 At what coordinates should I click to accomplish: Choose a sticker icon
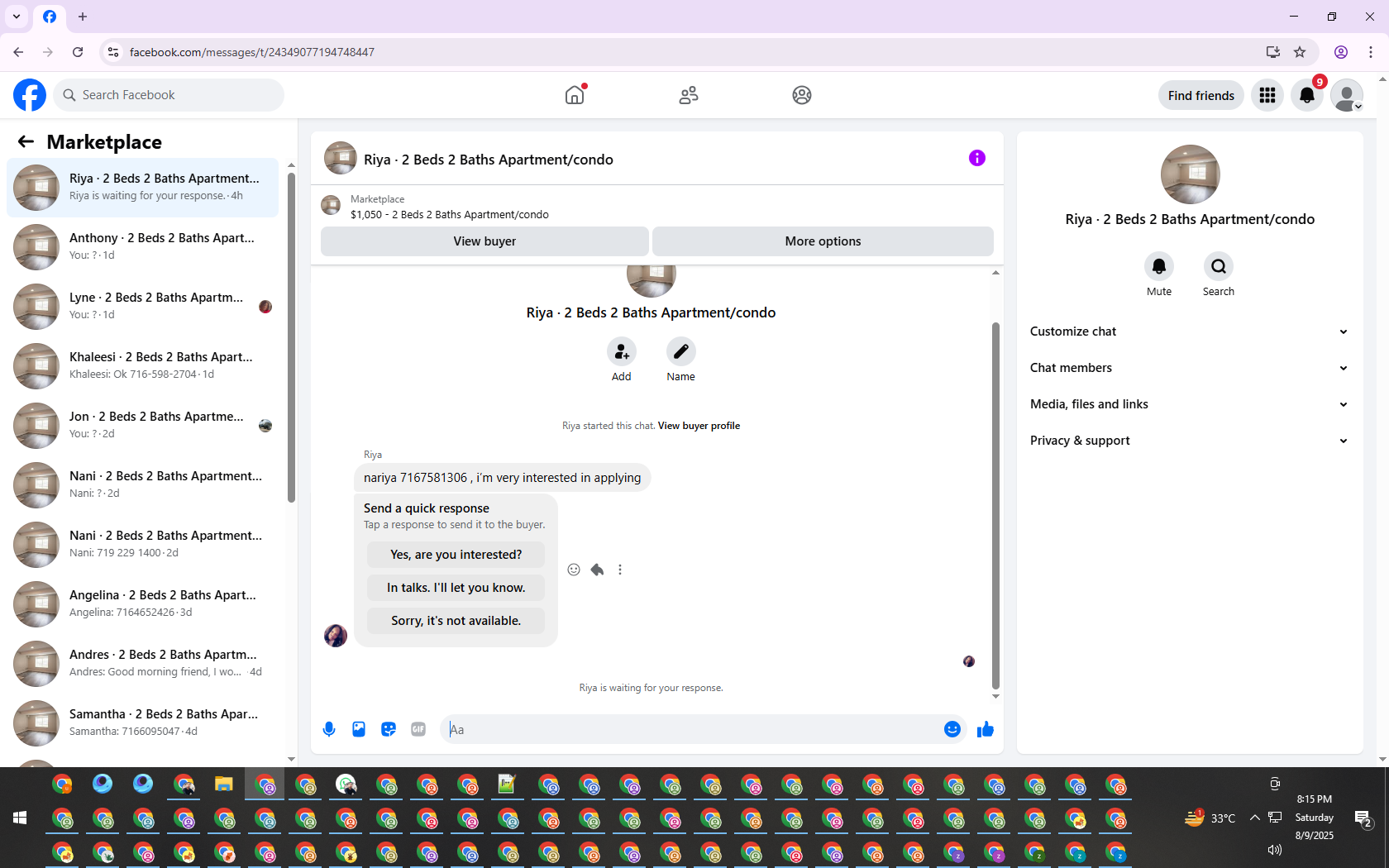[389, 729]
